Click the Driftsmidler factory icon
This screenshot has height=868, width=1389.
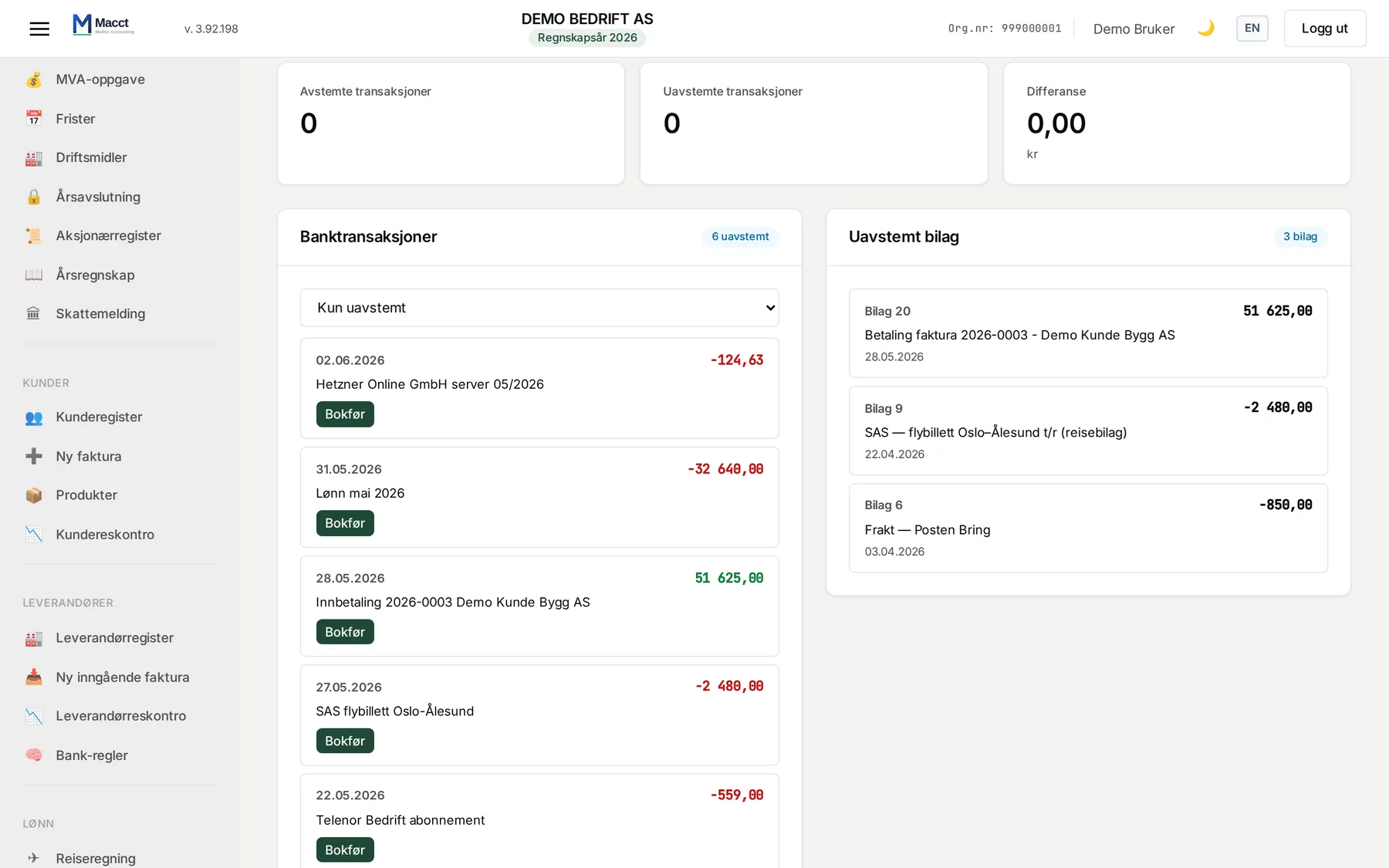[x=34, y=157]
